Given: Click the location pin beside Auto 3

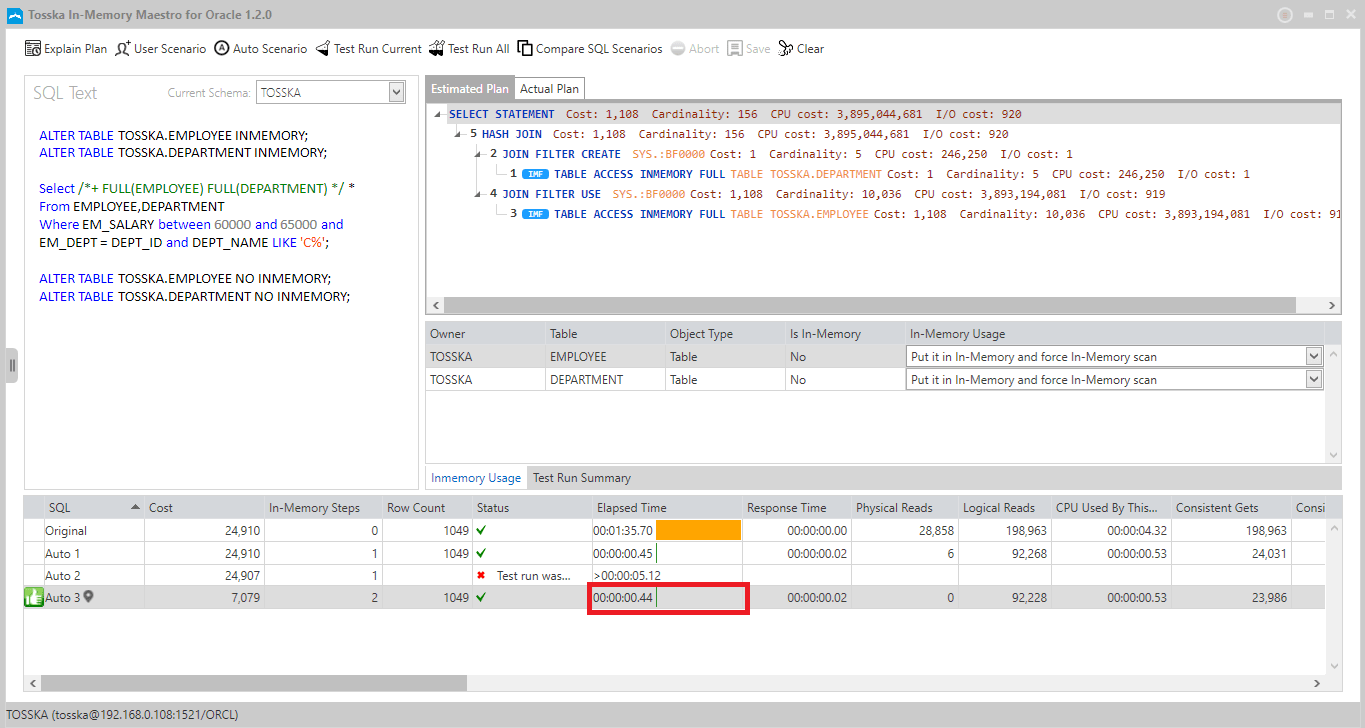Looking at the screenshot, I should (x=88, y=597).
